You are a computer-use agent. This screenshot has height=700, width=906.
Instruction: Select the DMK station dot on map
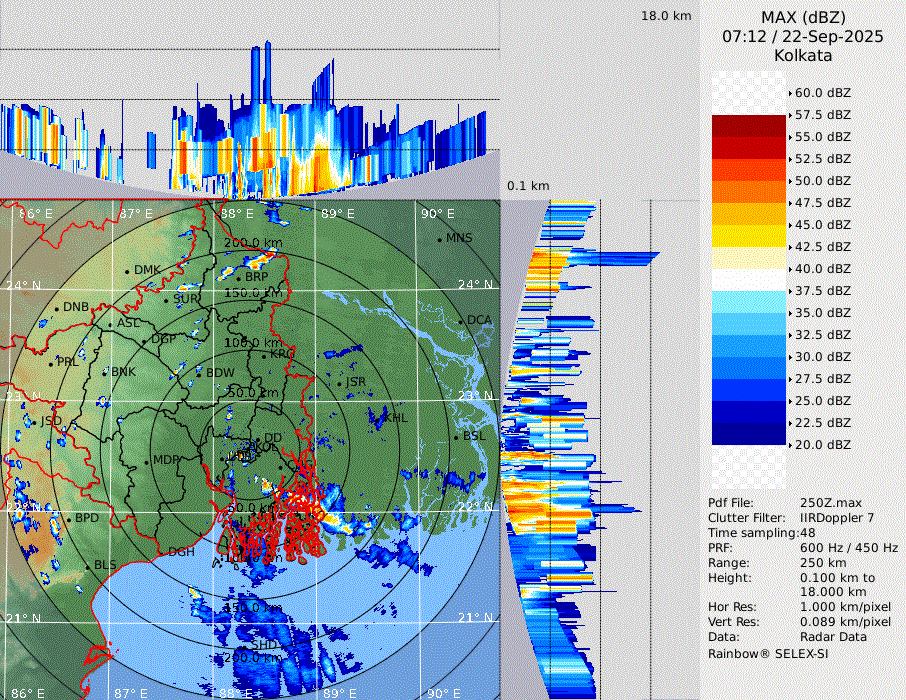(x=128, y=271)
